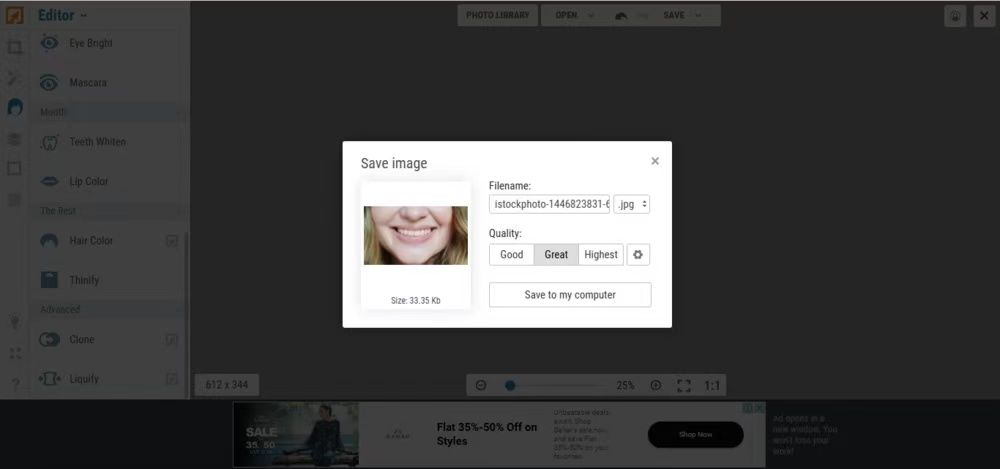Expand the Editor dropdown menu

tap(62, 15)
